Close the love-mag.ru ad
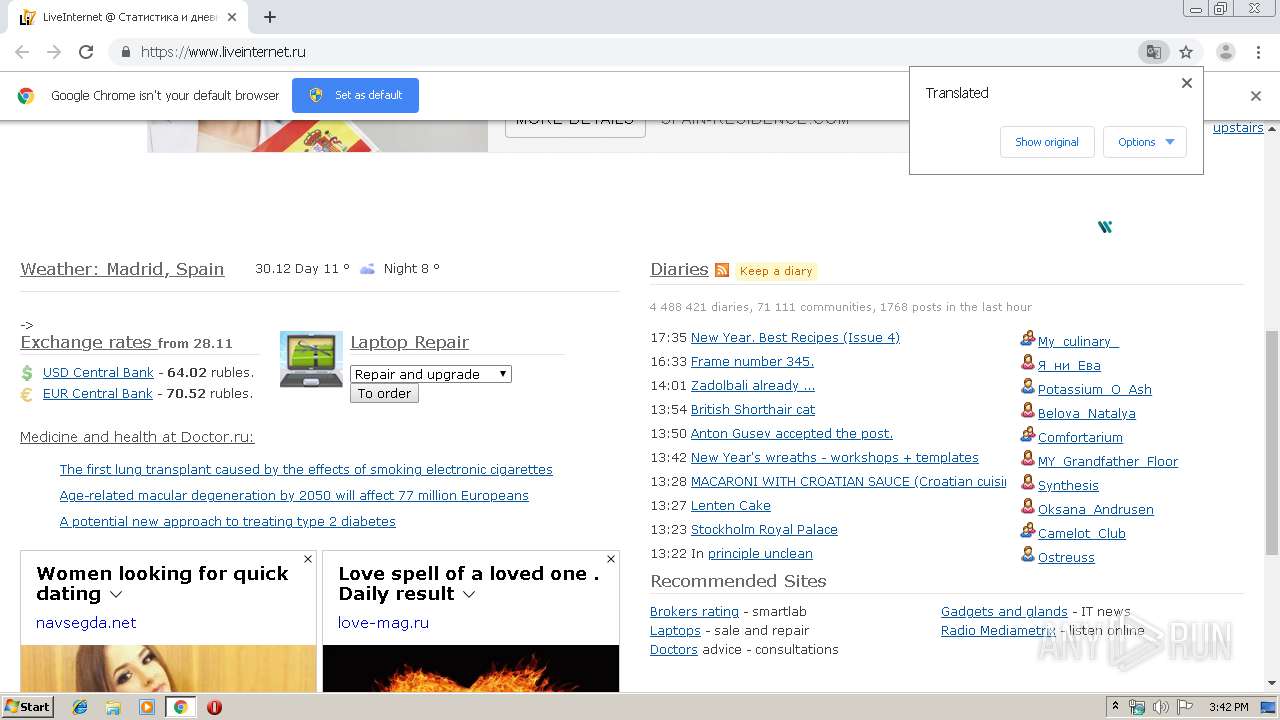This screenshot has height=720, width=1280. [611, 559]
